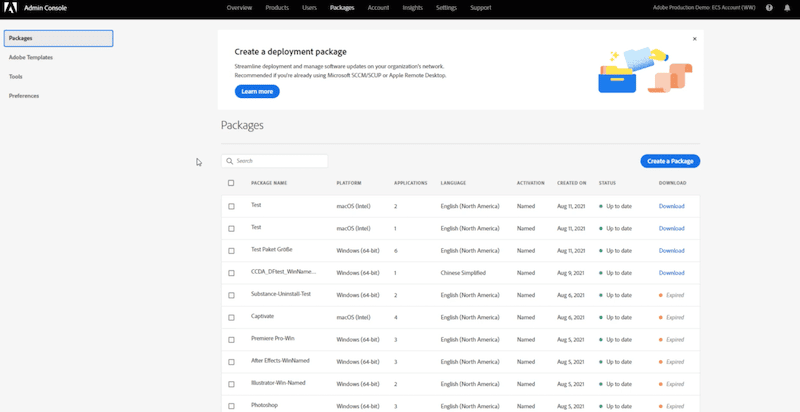
Task: Check the first Test package row
Action: (231, 207)
